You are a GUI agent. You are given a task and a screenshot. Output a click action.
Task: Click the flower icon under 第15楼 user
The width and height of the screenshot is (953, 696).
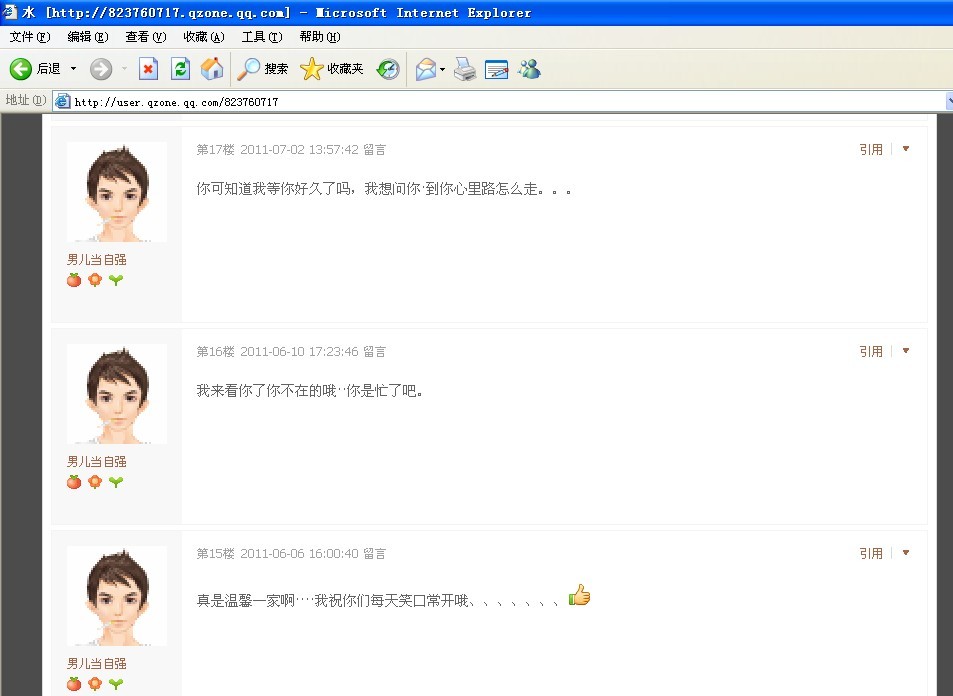click(x=95, y=684)
